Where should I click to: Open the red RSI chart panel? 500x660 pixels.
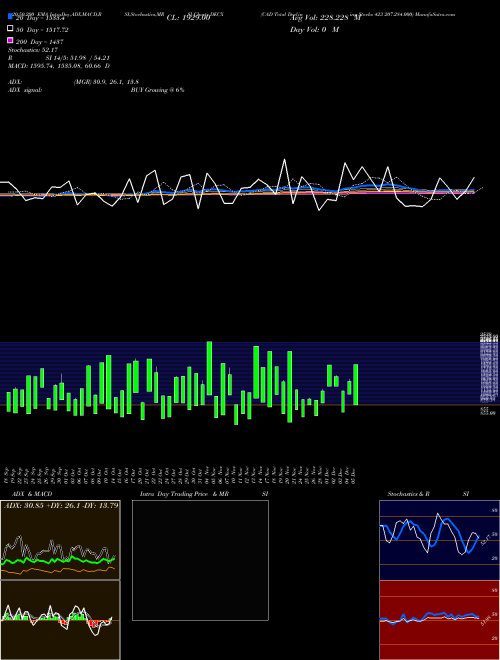tap(439, 620)
